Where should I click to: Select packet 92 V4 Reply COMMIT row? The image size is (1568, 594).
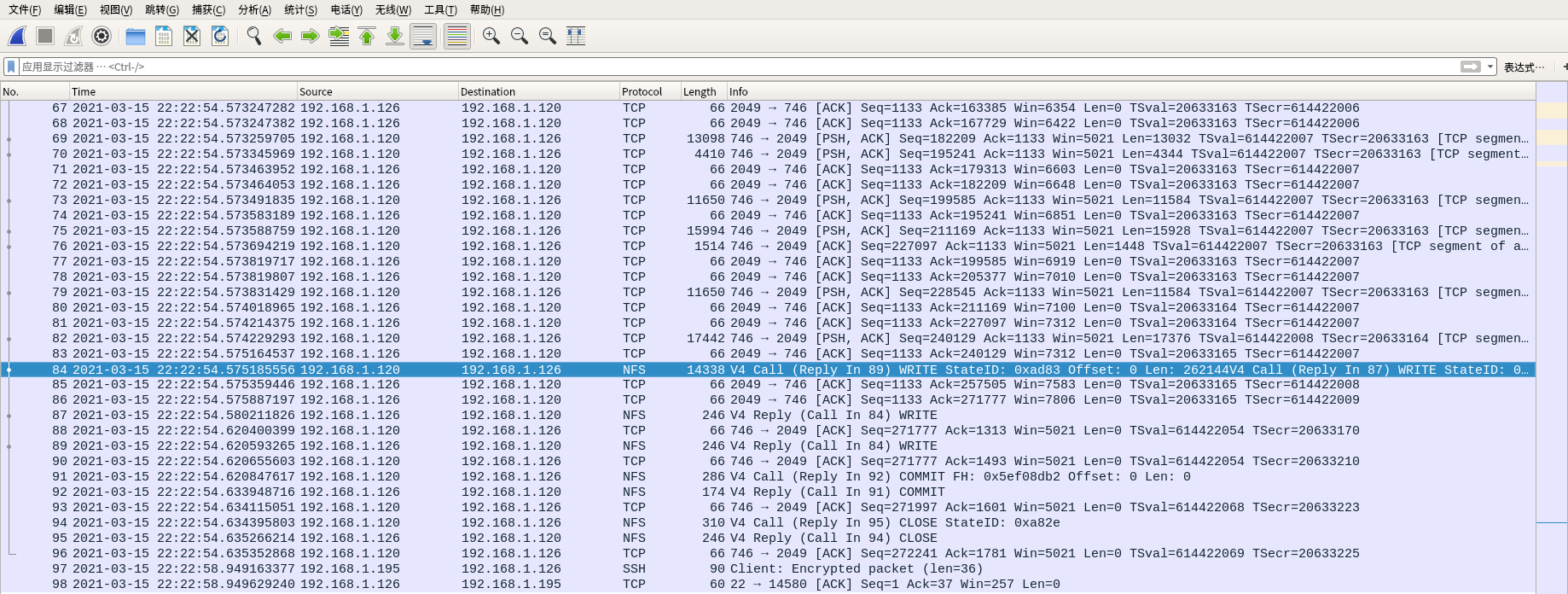point(768,492)
